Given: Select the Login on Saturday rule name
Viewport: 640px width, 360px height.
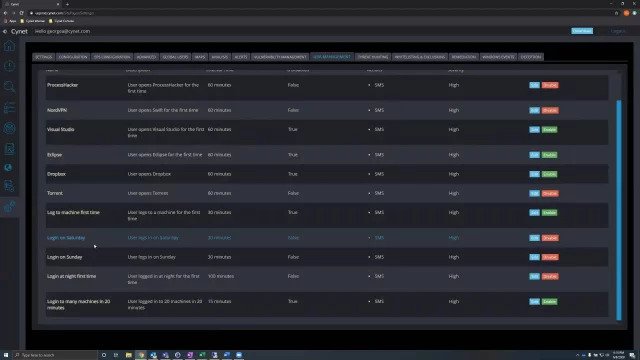Looking at the screenshot, I should (x=66, y=238).
